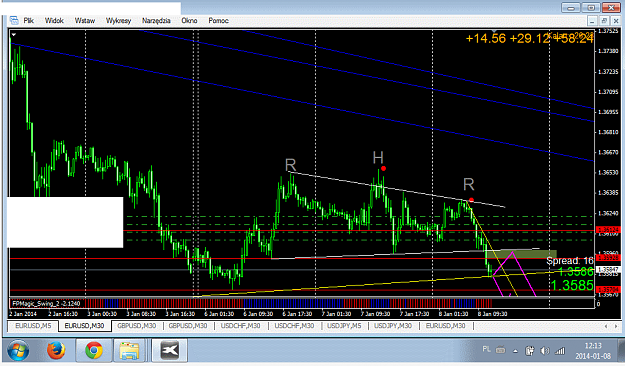The height and width of the screenshot is (366, 625).
Task: Click the green 1.3585 price text
Action: [x=572, y=285]
